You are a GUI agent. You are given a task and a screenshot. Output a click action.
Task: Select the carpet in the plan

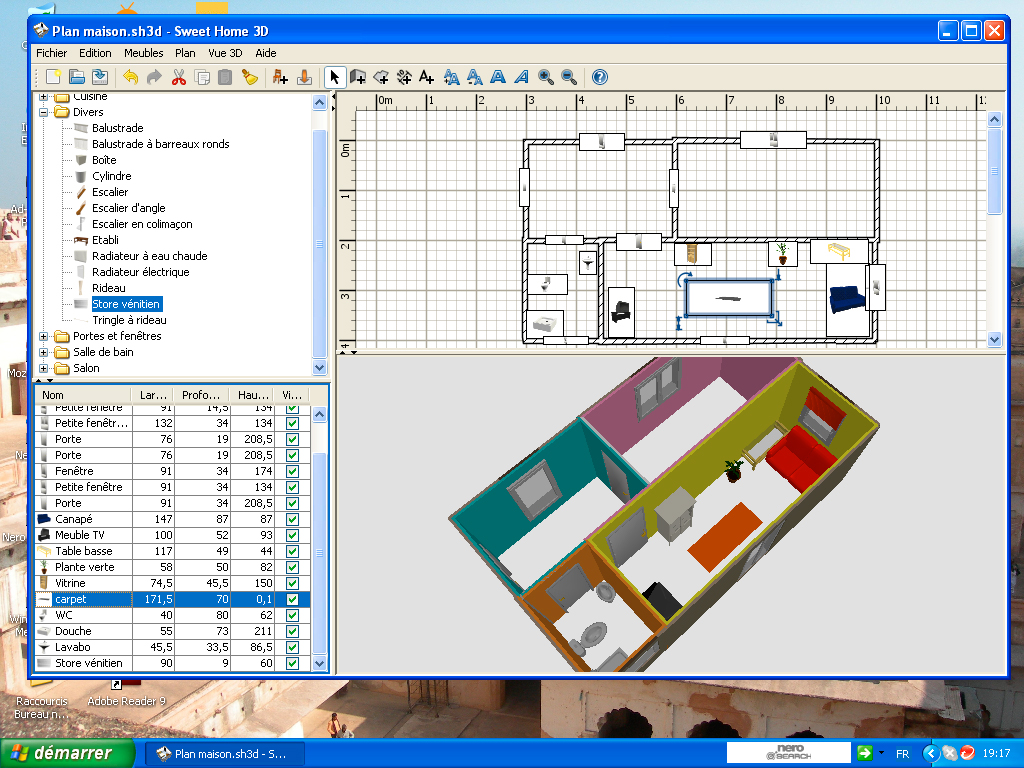(x=728, y=298)
